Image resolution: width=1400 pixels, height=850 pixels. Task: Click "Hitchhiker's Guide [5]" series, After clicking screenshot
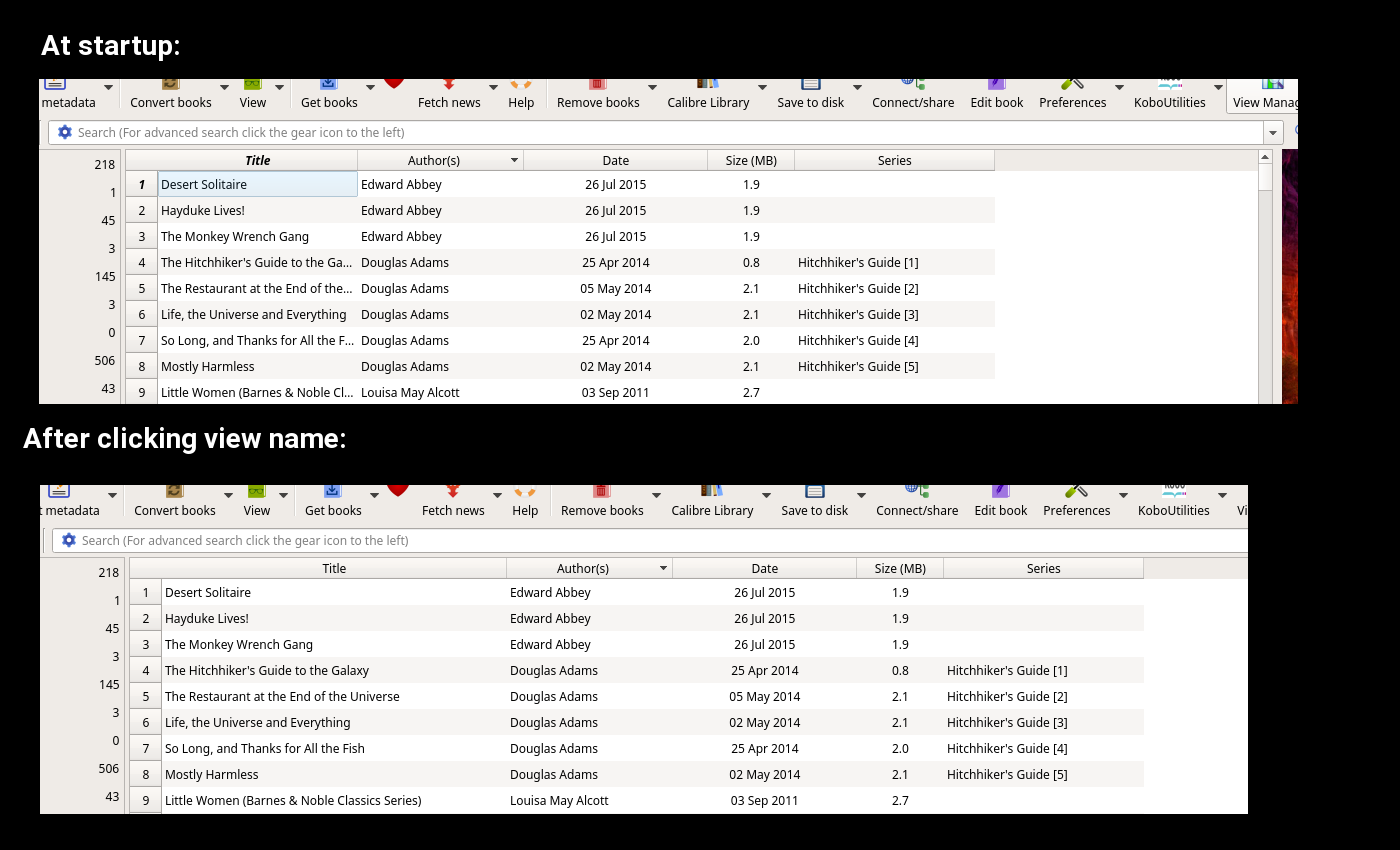click(1007, 774)
